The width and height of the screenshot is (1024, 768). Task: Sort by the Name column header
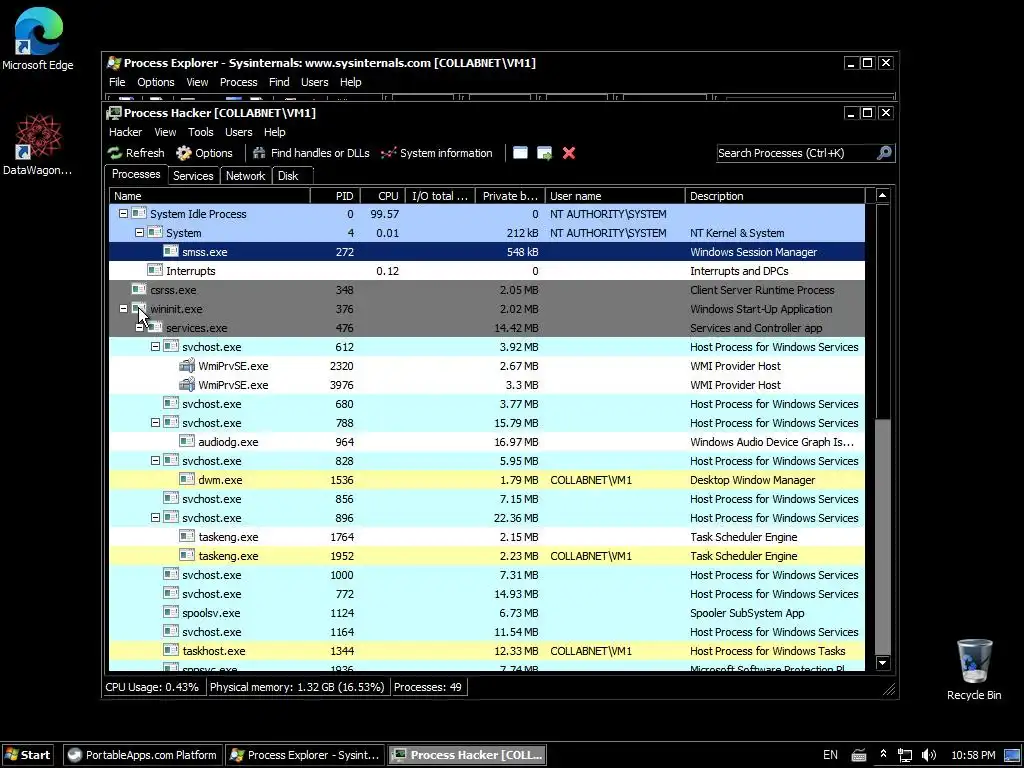[209, 196]
